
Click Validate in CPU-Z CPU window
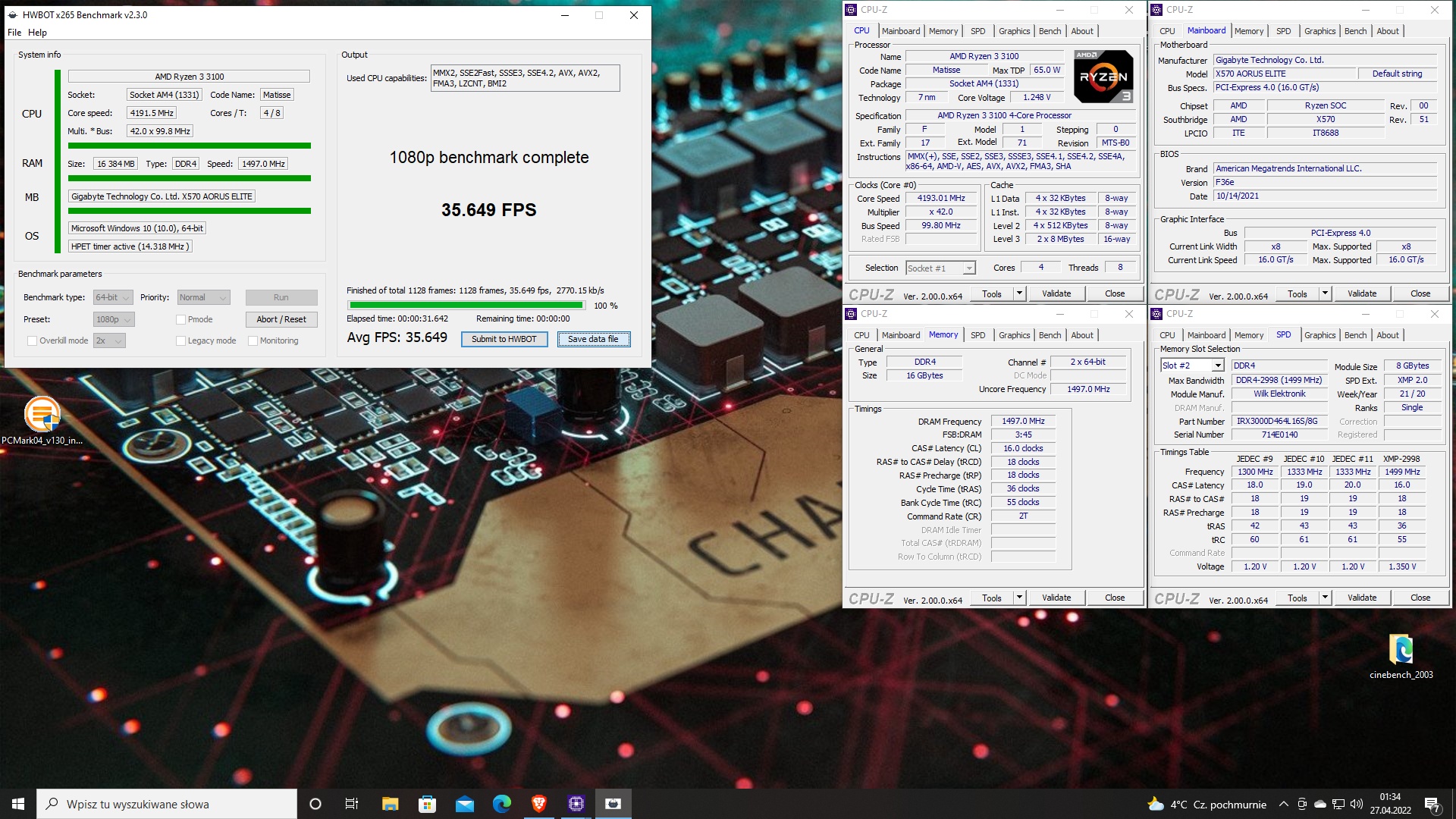click(1056, 294)
